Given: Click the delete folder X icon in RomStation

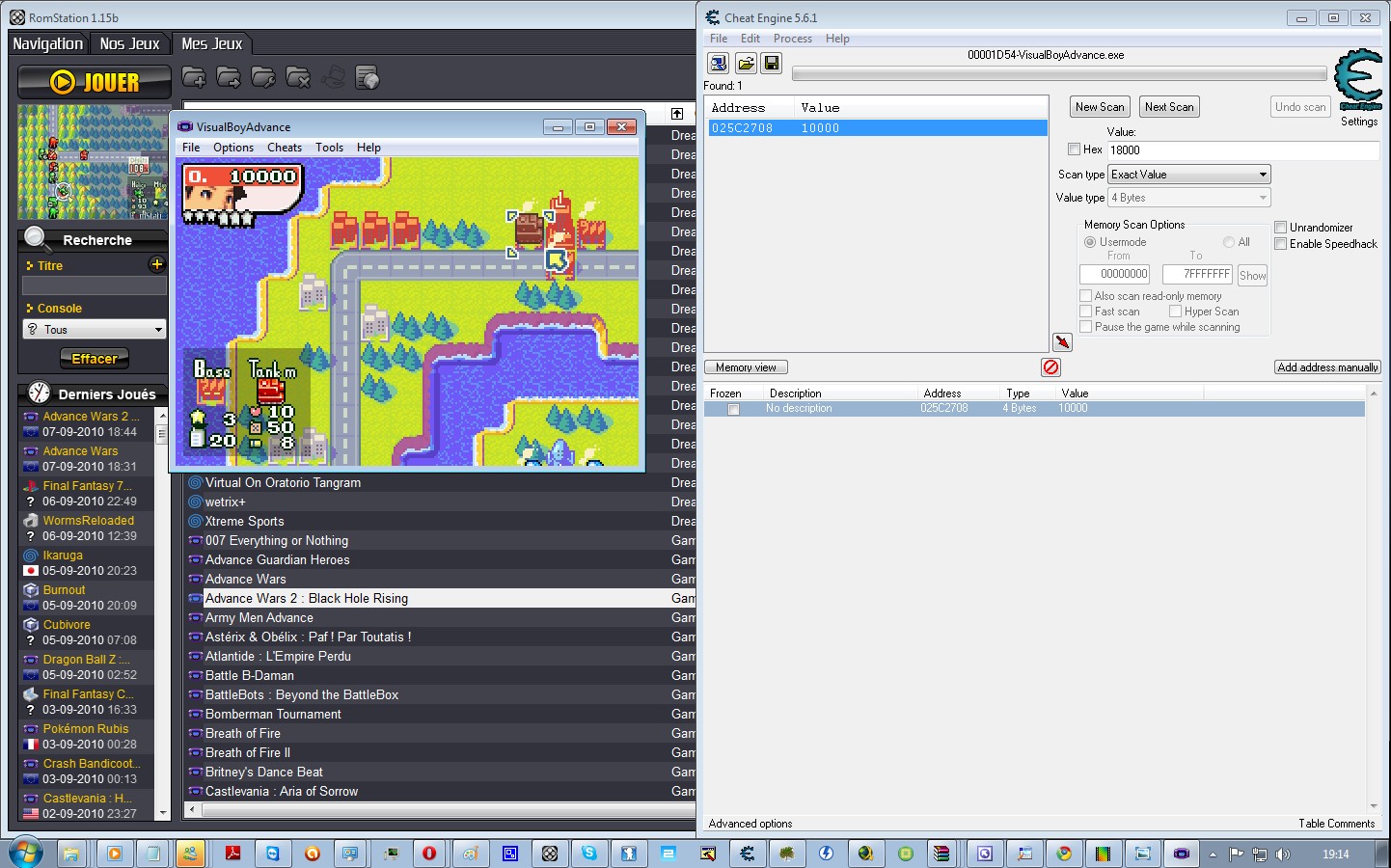Looking at the screenshot, I should (x=298, y=77).
